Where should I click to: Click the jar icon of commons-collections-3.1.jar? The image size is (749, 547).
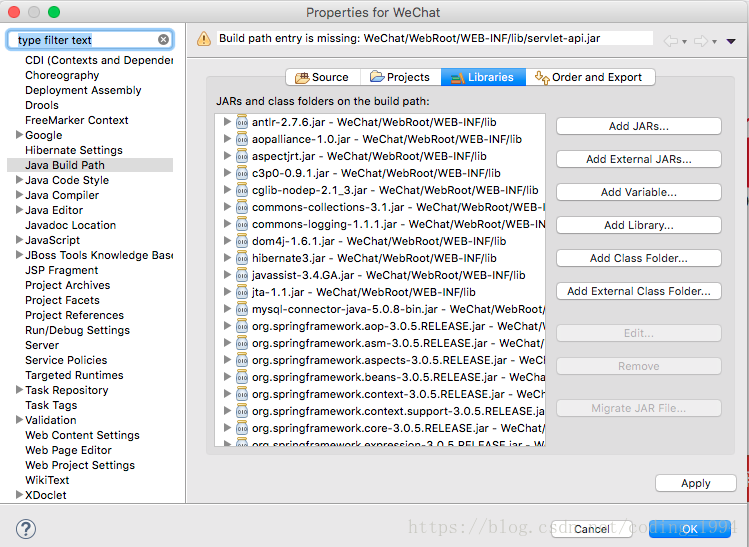coord(242,207)
